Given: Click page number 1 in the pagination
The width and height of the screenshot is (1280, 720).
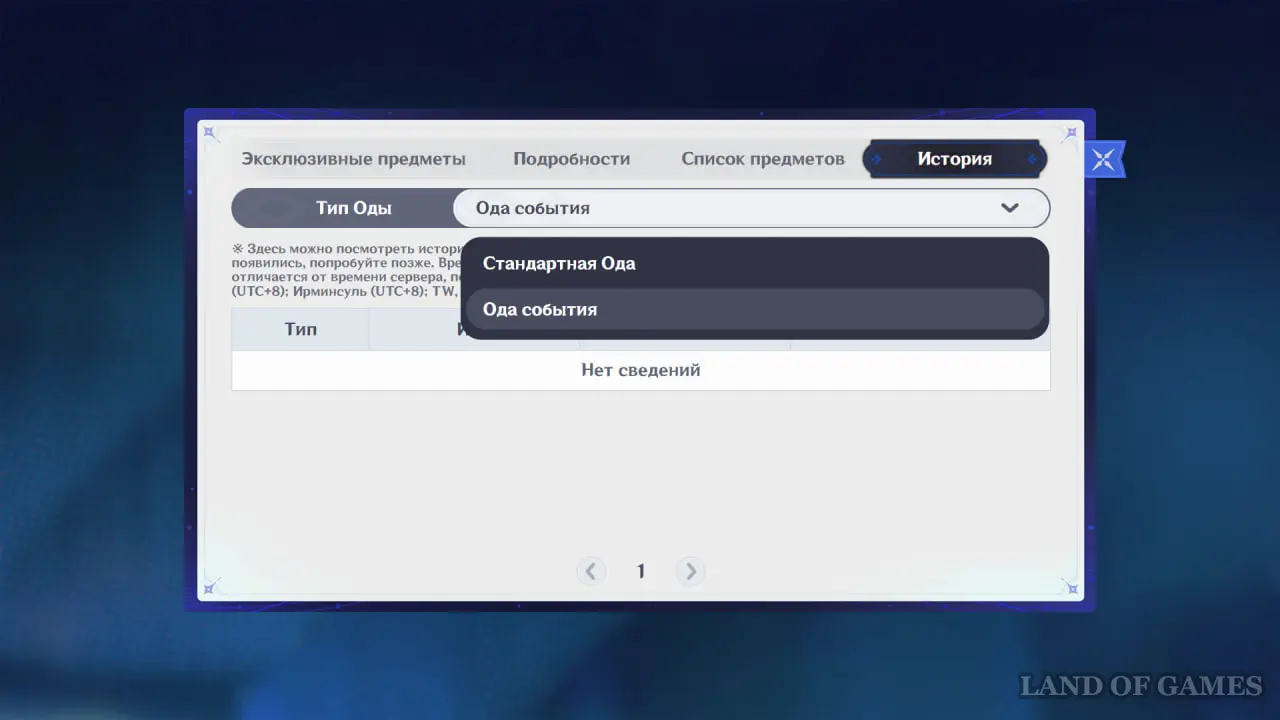Looking at the screenshot, I should 641,571.
